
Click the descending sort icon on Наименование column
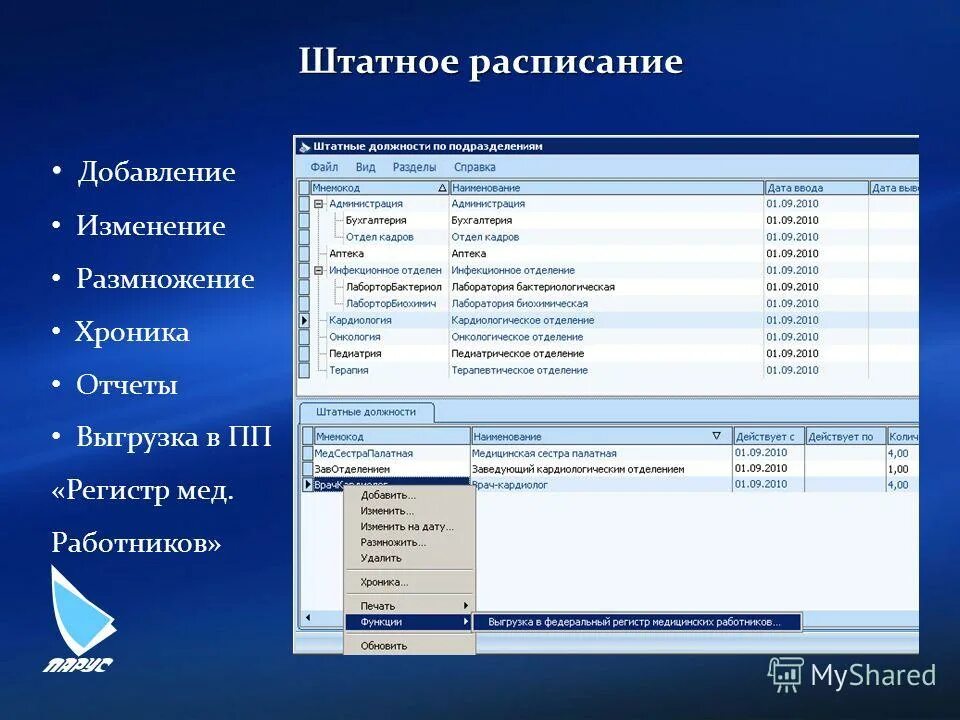pos(717,434)
